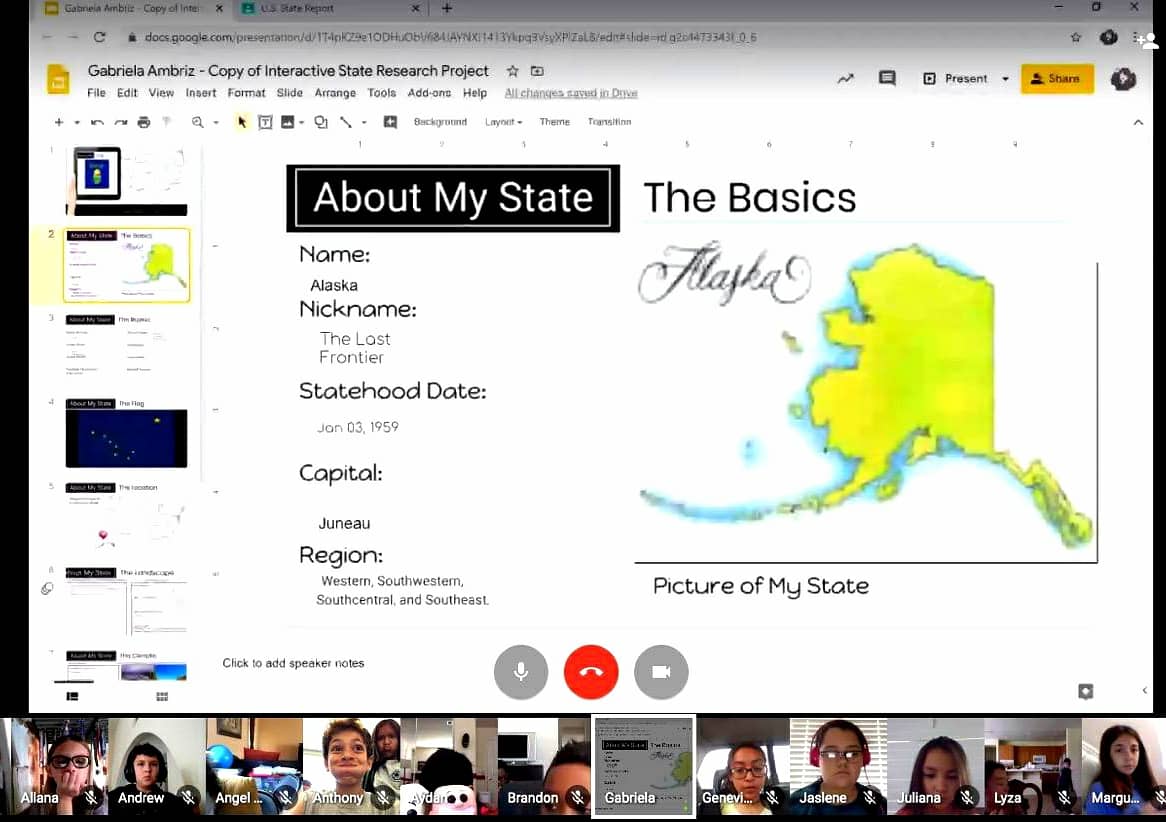Add a new slide with the plus icon

click(59, 122)
